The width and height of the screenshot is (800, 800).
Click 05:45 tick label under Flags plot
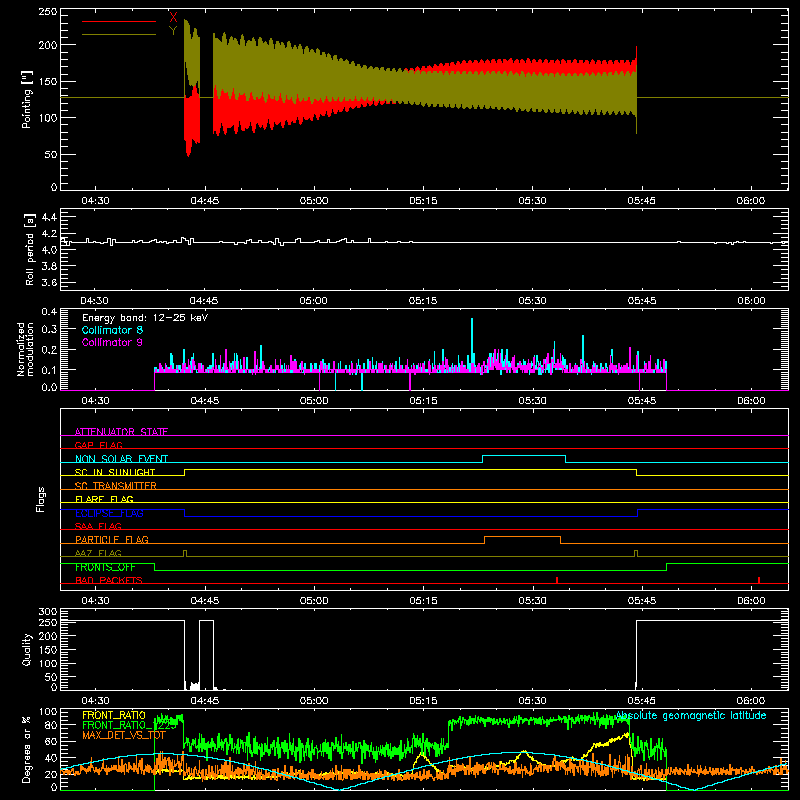pyautogui.click(x=642, y=601)
